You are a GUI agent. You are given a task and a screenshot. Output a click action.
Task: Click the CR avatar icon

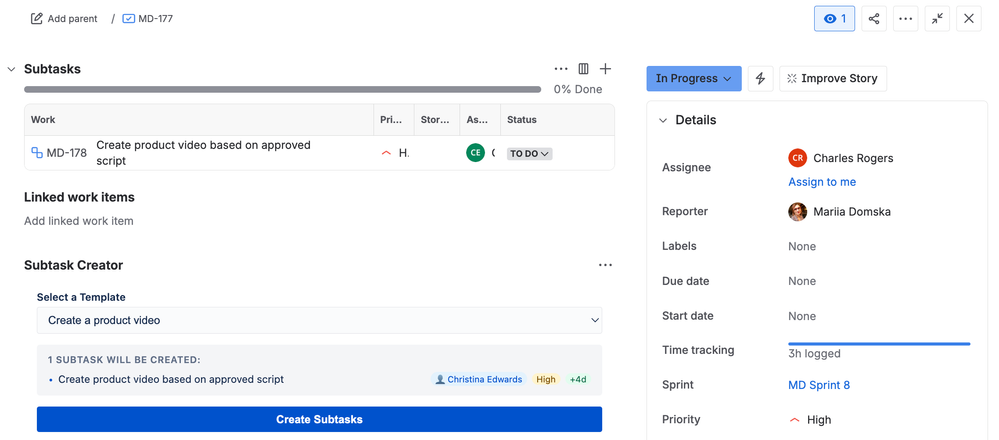797,158
